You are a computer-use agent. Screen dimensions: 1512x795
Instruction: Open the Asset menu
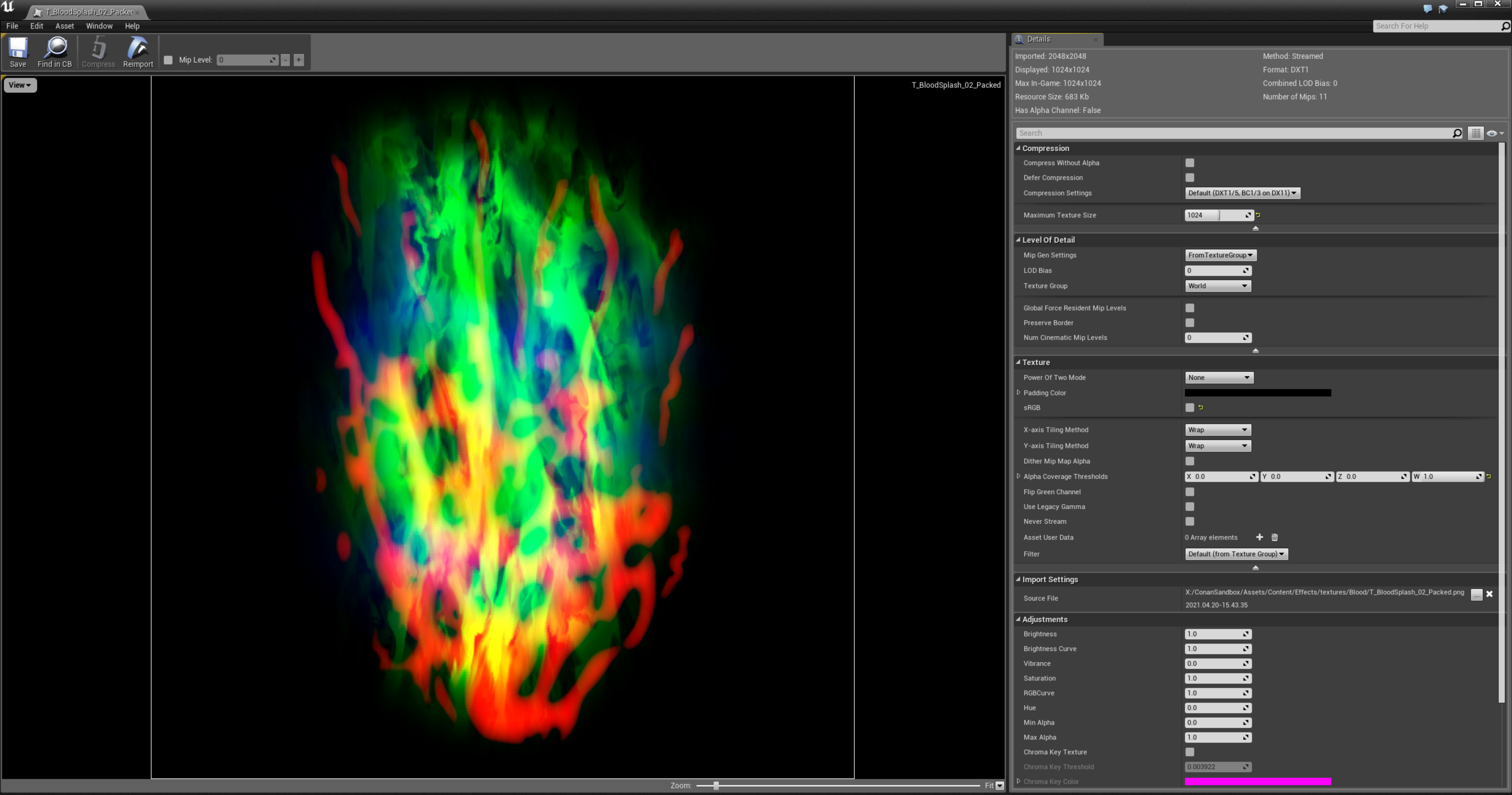64,26
